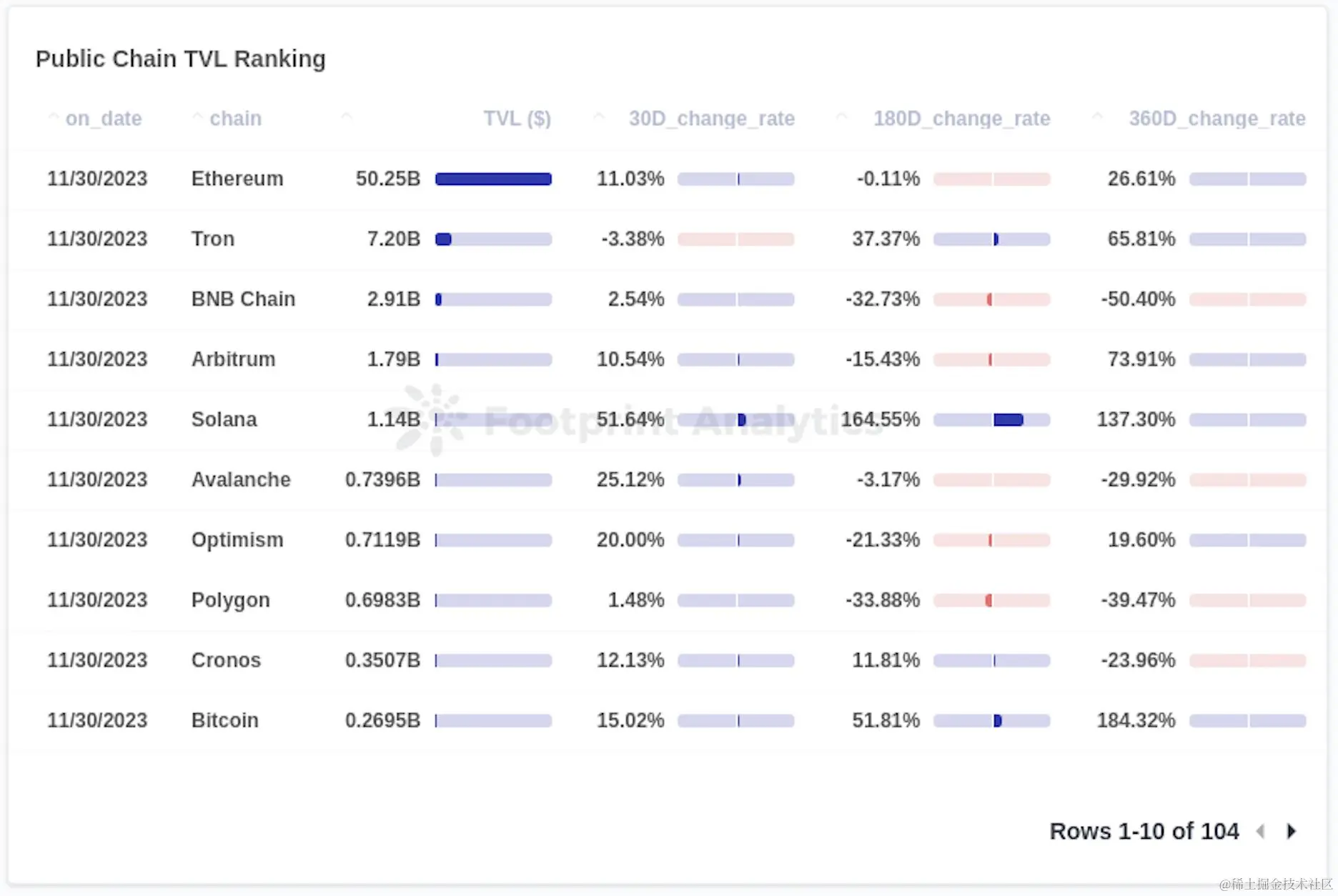This screenshot has width=1338, height=896.
Task: Click the -32.73% 180D change value
Action: point(883,299)
